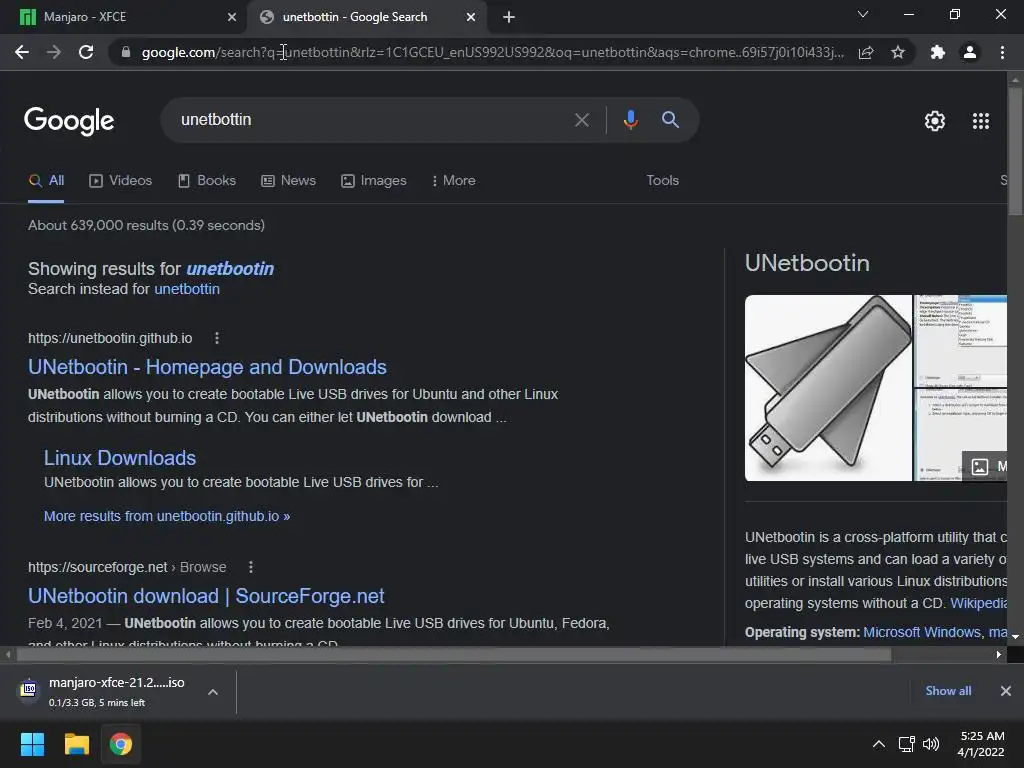The height and width of the screenshot is (768, 1024).
Task: Open the Chrome profile icon
Action: (970, 52)
